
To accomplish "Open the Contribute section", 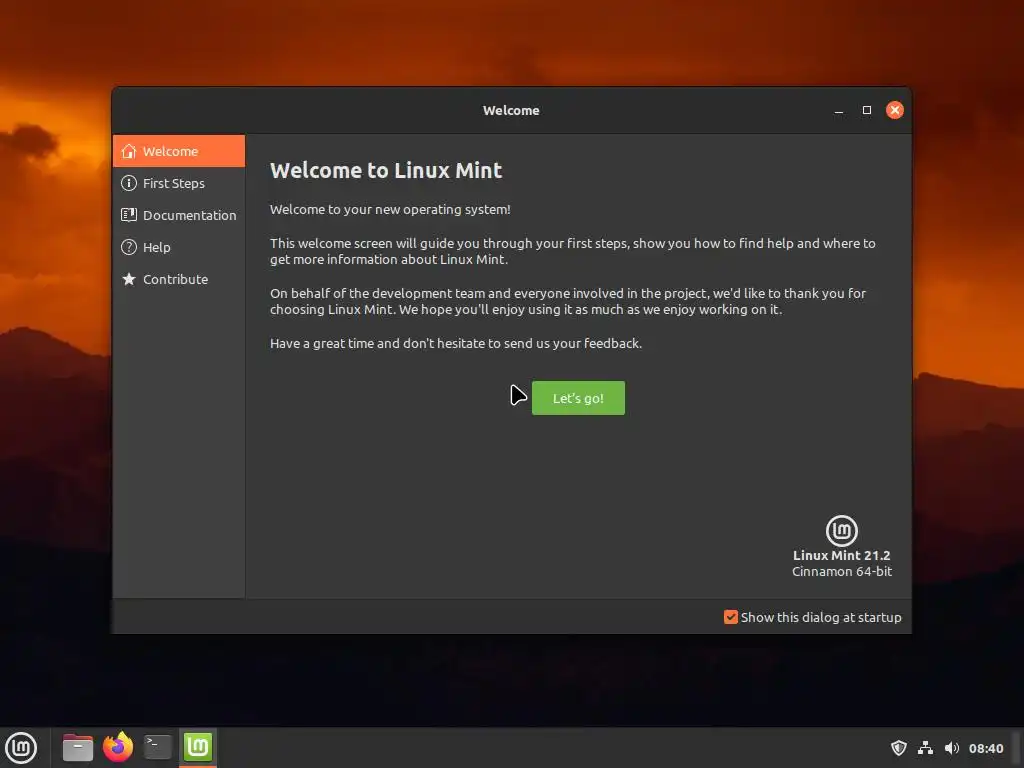I will click(179, 279).
